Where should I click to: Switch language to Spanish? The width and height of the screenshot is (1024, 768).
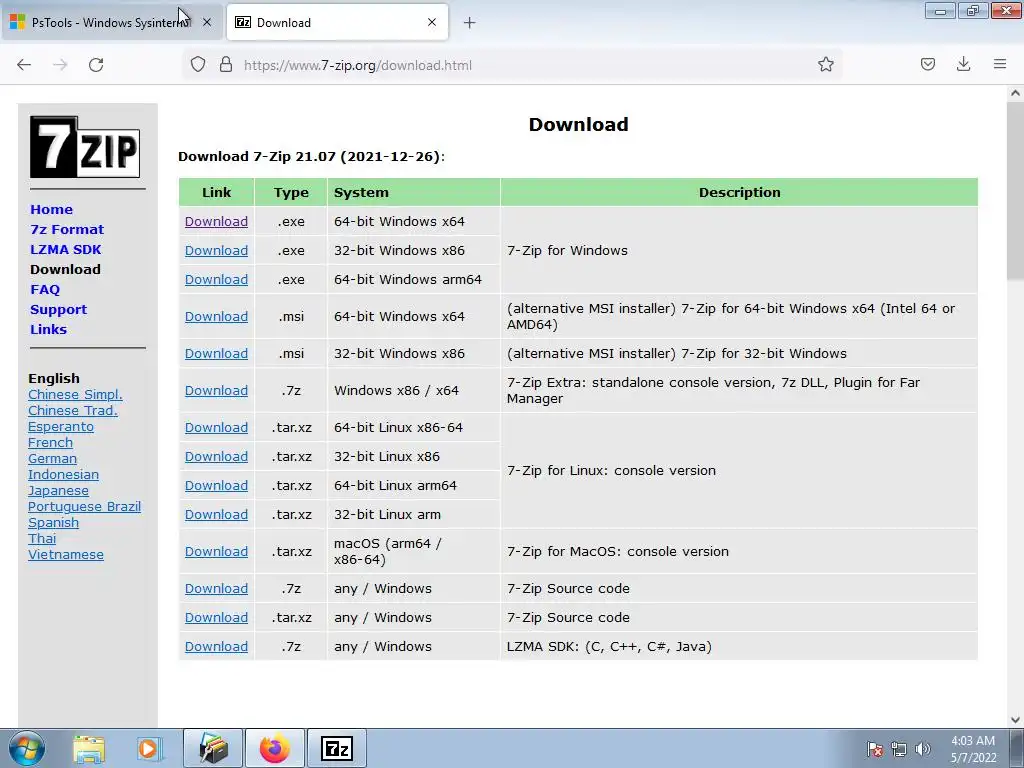54,522
